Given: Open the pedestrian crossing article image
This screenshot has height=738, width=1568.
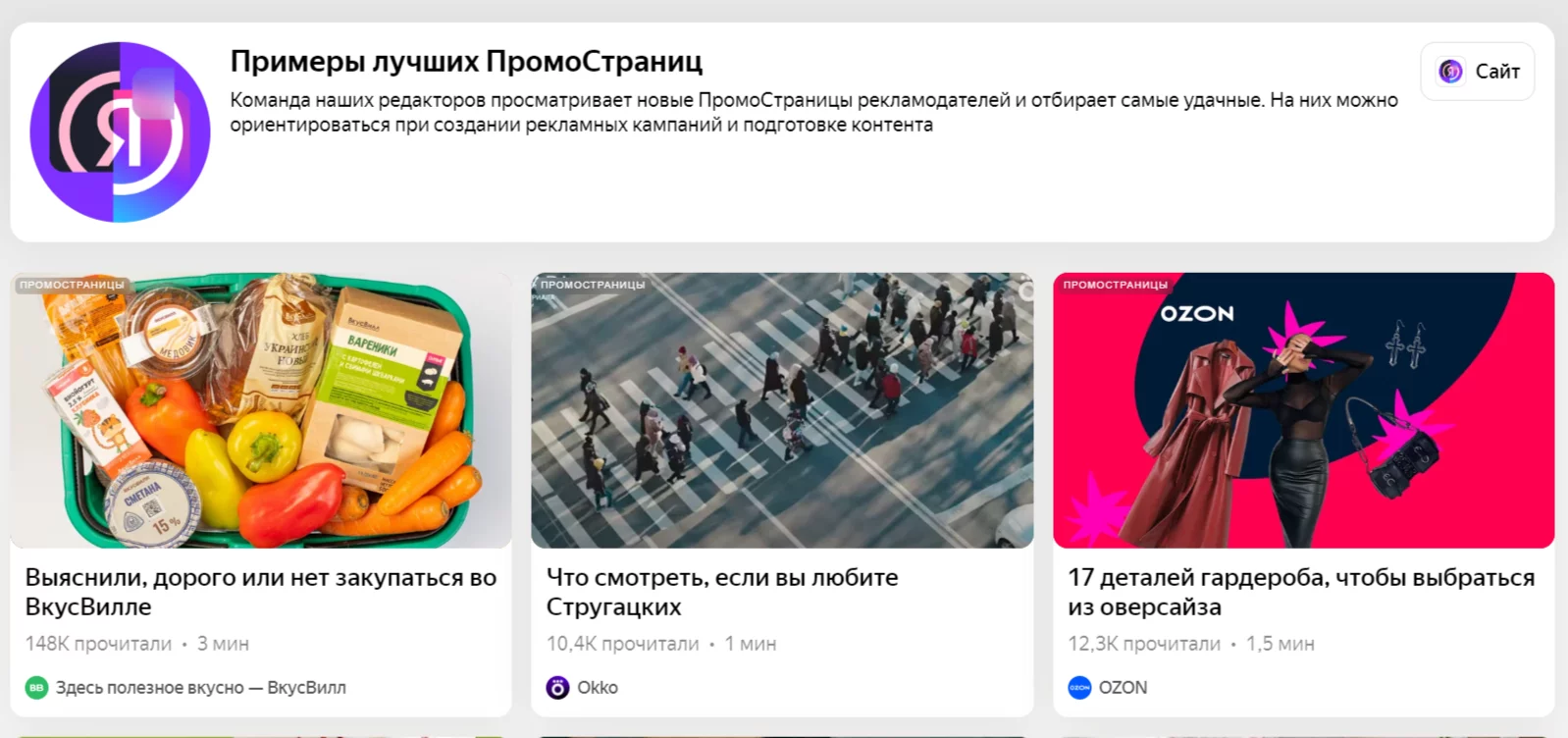Looking at the screenshot, I should tap(782, 410).
